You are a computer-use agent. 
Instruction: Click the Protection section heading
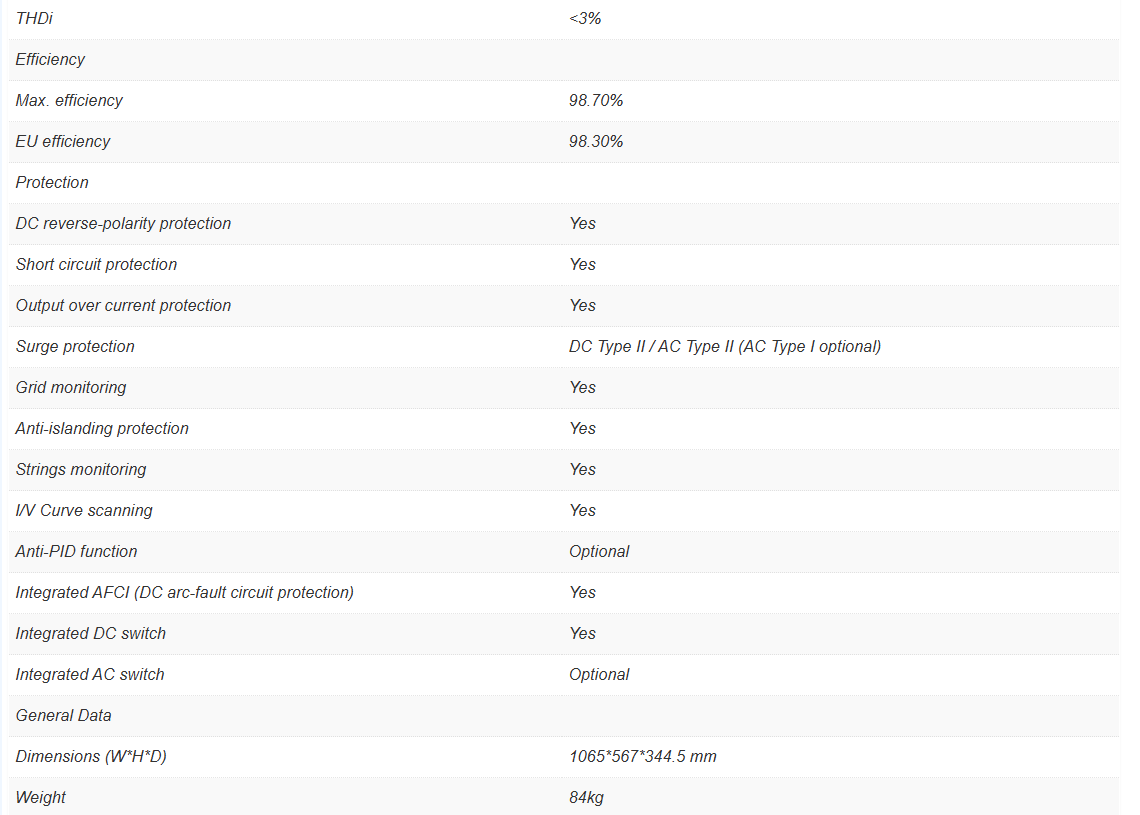[52, 182]
